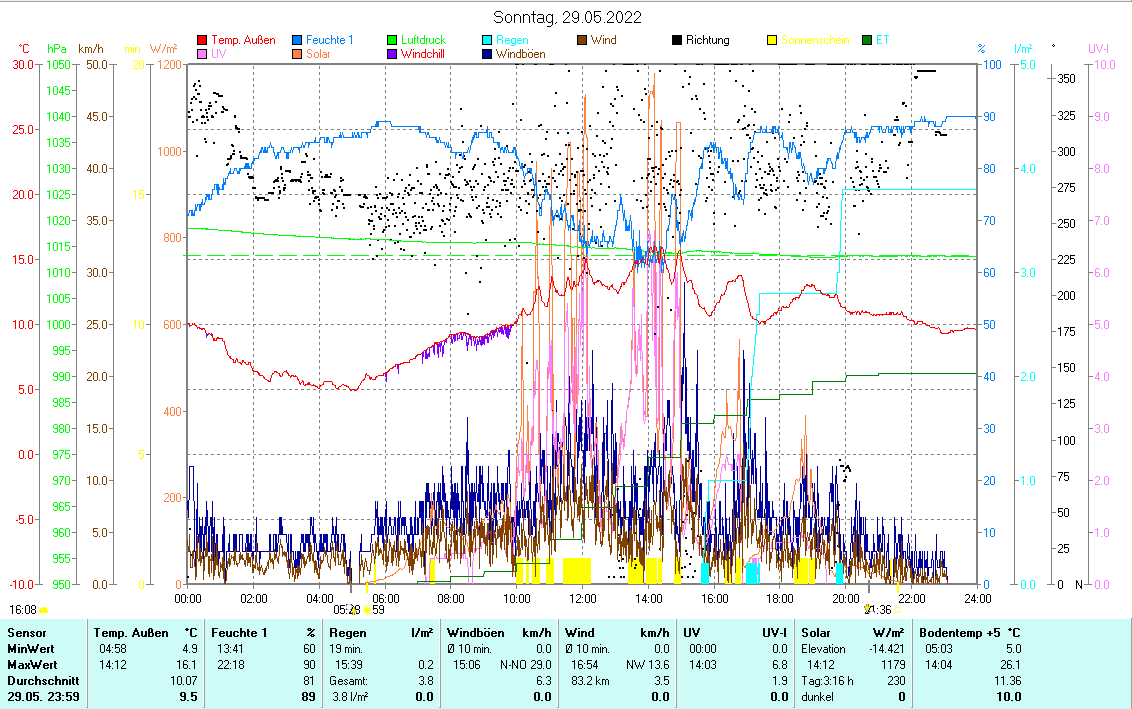
Task: Click the dark green ET legend swatch
Action: (867, 40)
